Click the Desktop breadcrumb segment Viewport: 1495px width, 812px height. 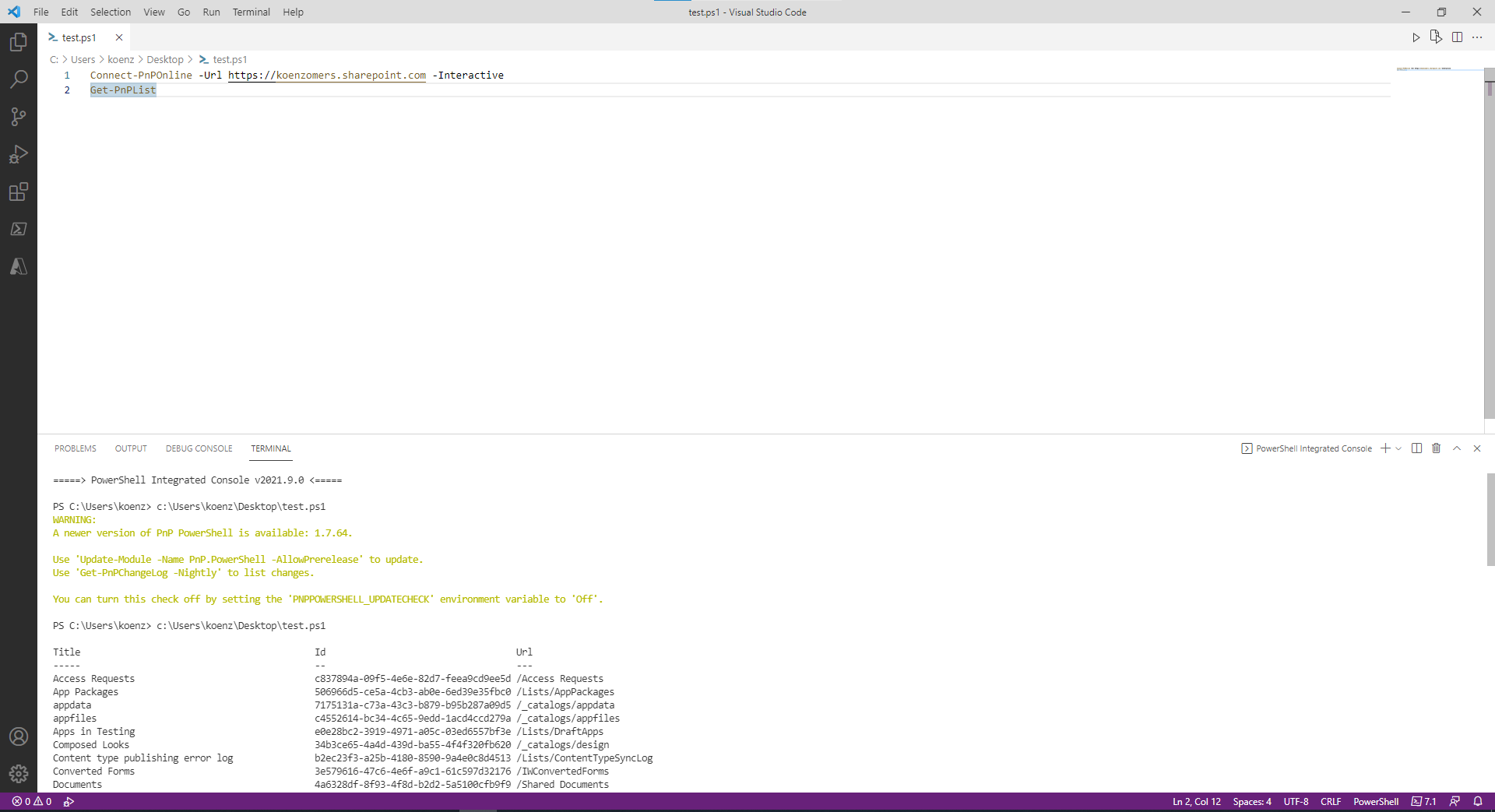(x=165, y=59)
